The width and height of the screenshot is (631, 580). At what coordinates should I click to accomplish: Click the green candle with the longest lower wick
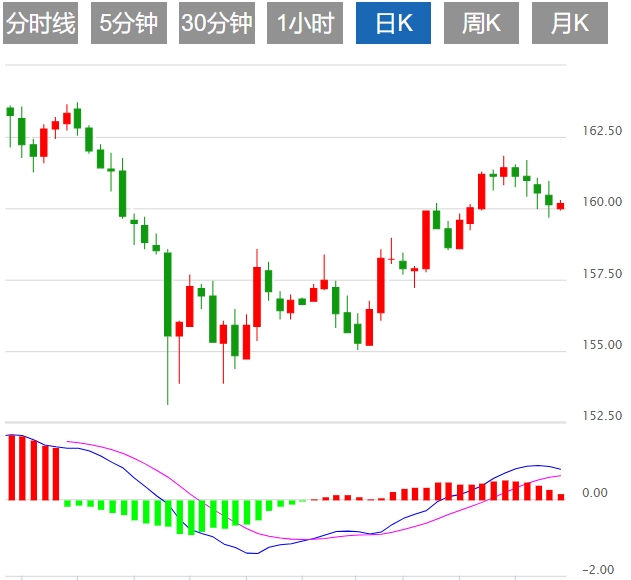tap(168, 295)
